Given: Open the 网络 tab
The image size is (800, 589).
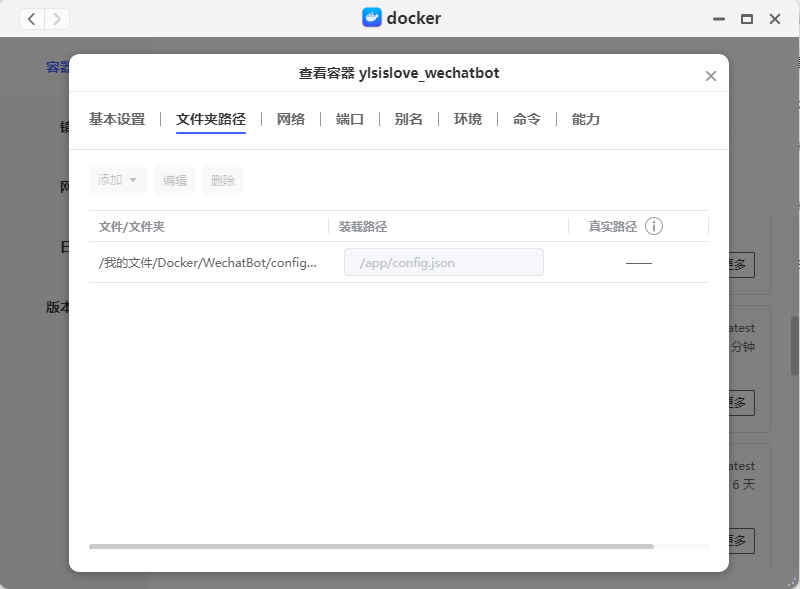Looking at the screenshot, I should tap(291, 119).
